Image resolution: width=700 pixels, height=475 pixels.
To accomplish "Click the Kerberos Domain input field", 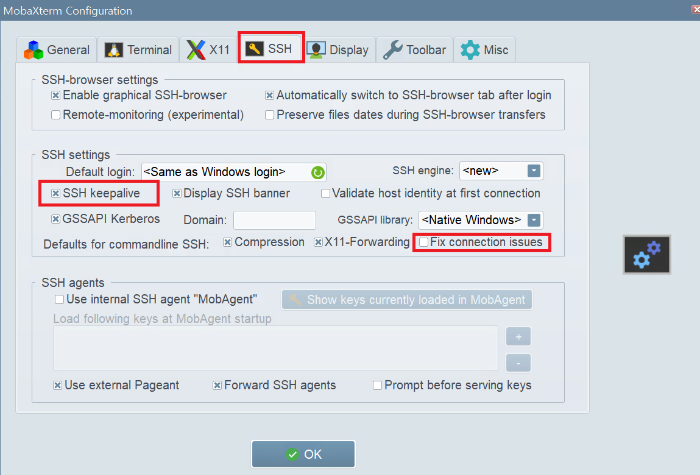I will 274,220.
